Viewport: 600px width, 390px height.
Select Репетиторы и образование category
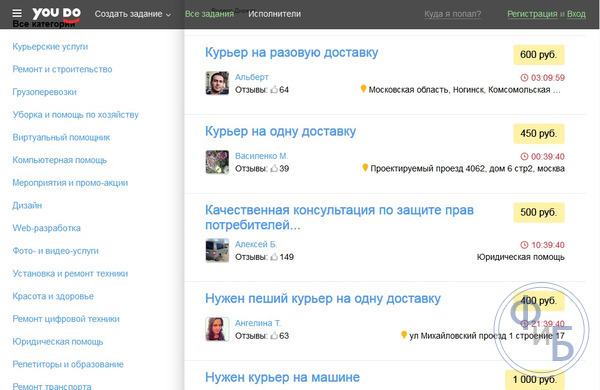pyautogui.click(x=68, y=364)
